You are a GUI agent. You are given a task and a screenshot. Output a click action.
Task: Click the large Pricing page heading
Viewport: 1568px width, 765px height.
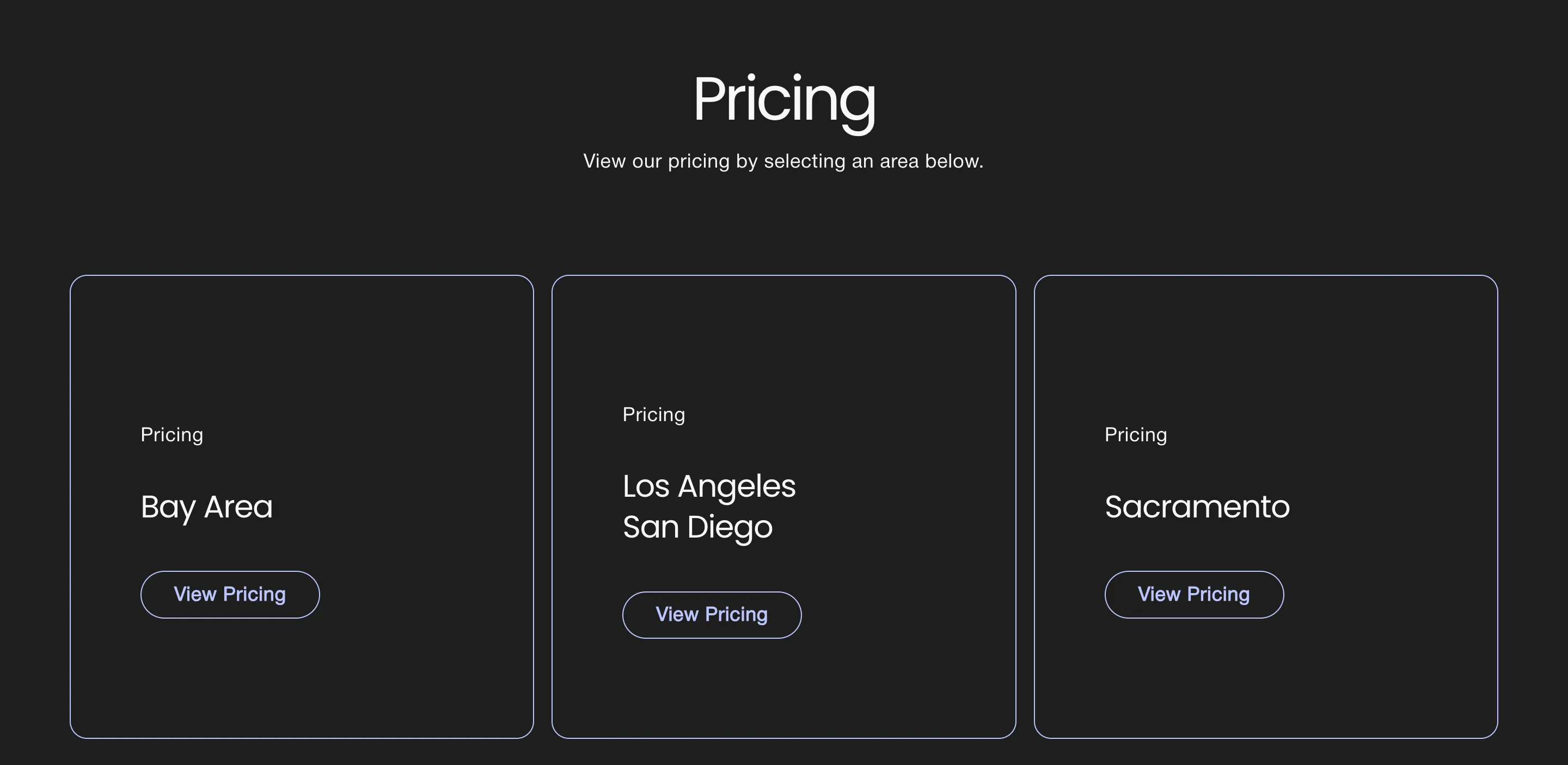pos(784,101)
